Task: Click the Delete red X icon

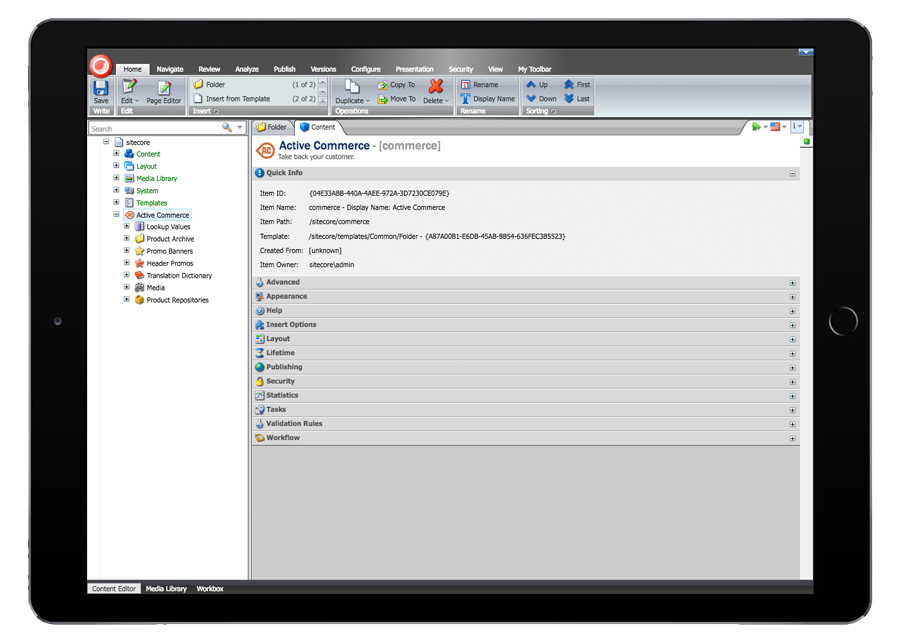Action: pos(436,87)
